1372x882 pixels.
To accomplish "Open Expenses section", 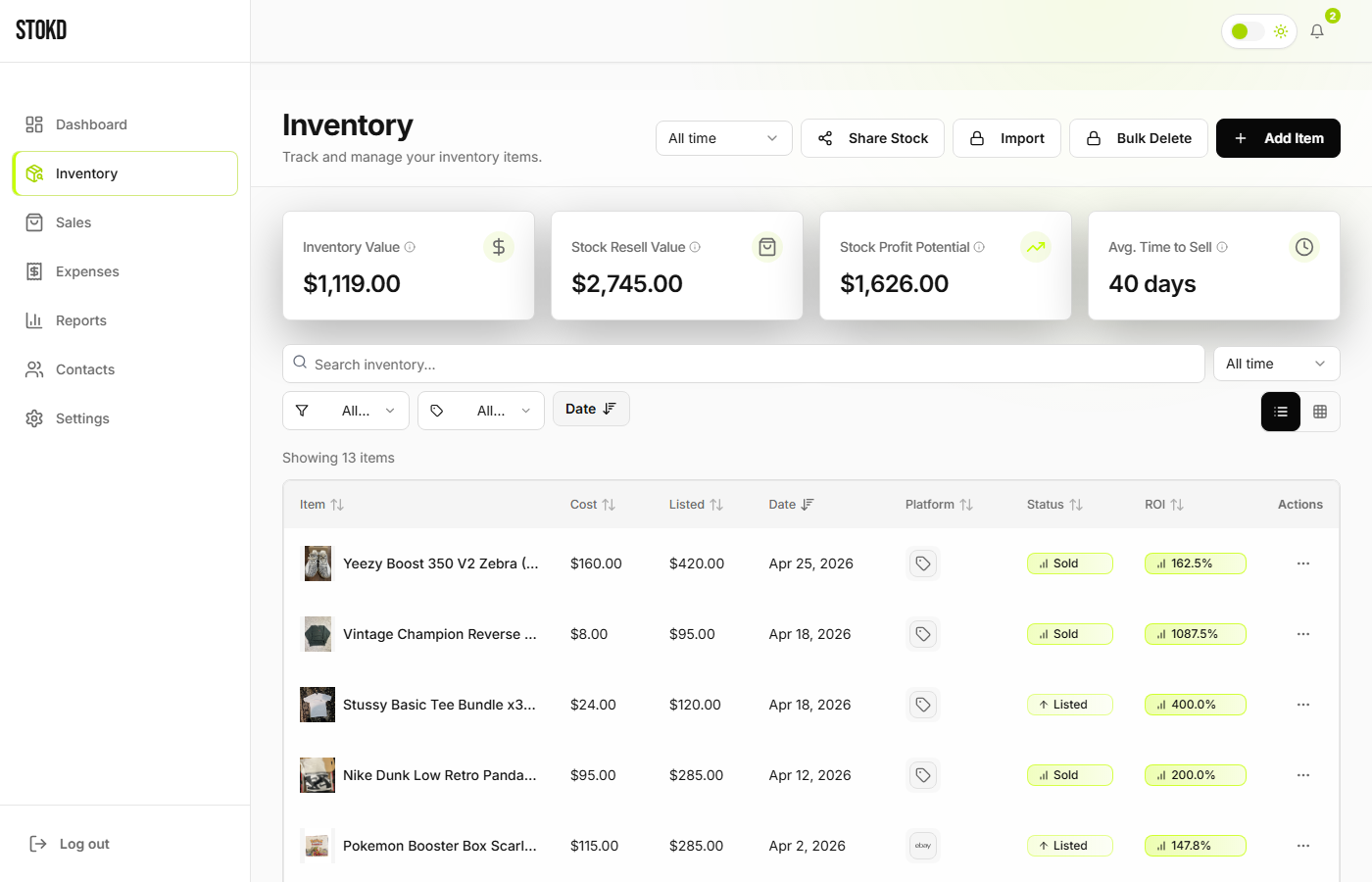I will pyautogui.click(x=125, y=271).
